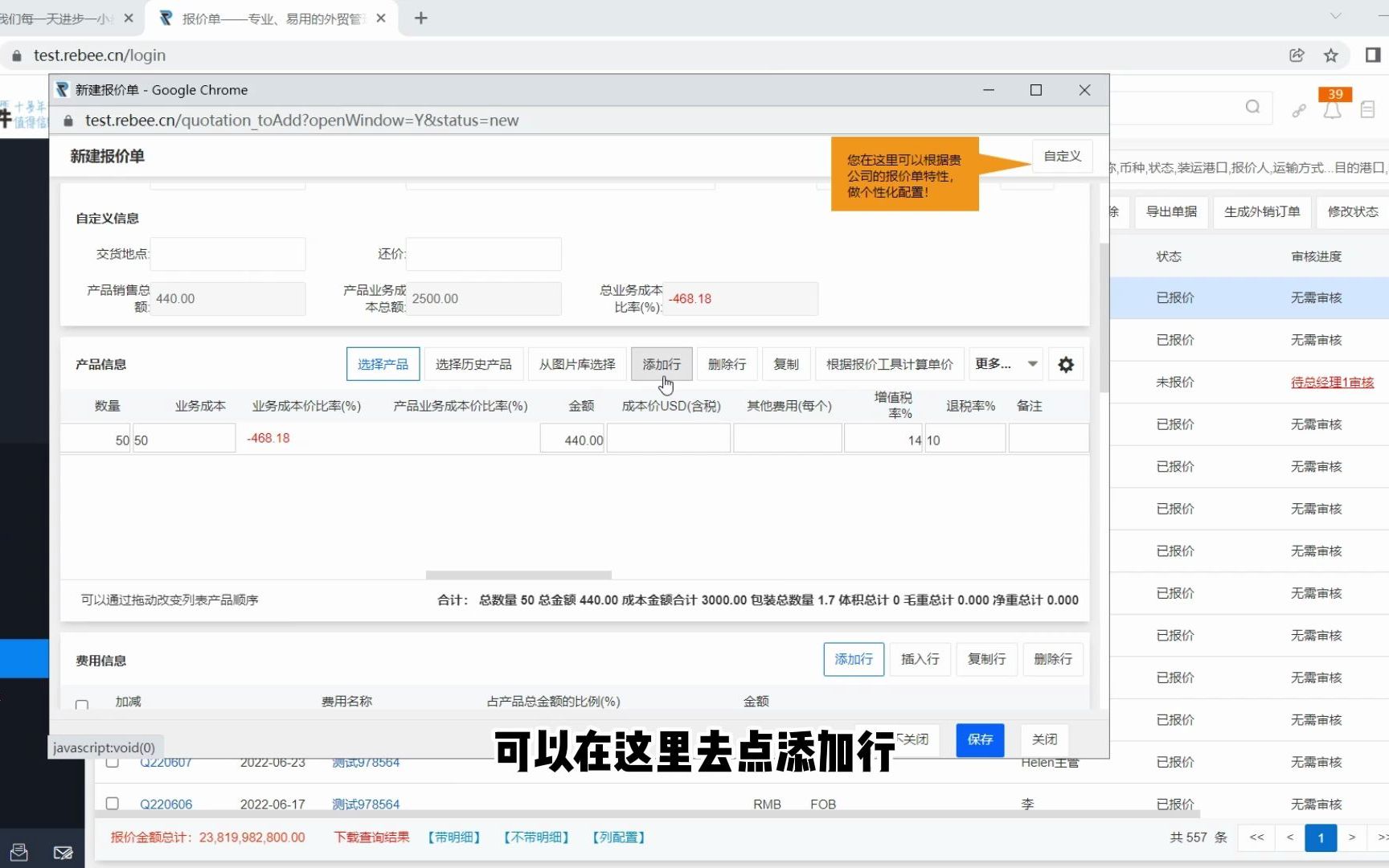Click the envelope mail icon at bottom left

tap(63, 853)
